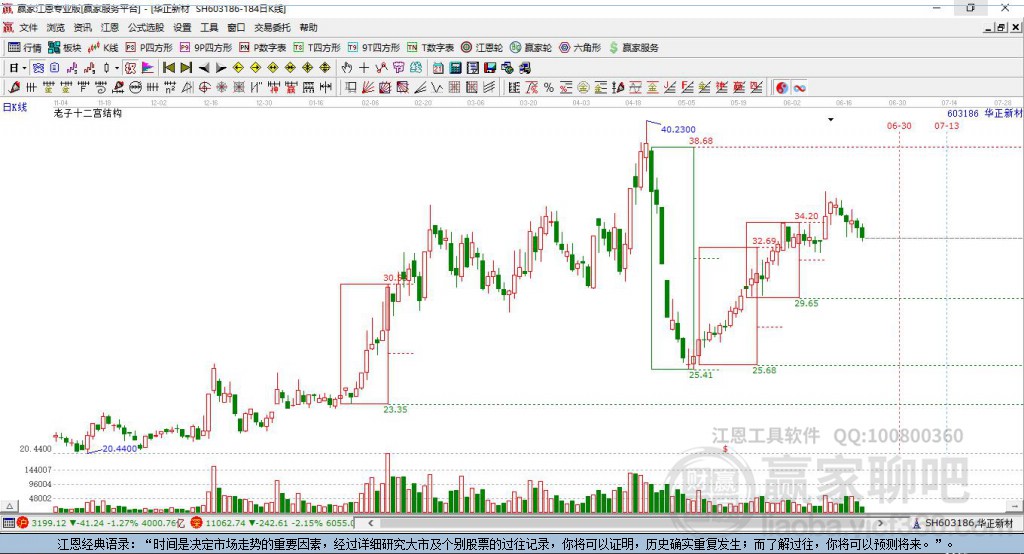Image resolution: width=1024 pixels, height=554 pixels.
Task: Open the P数字表 tool
Action: tap(263, 48)
